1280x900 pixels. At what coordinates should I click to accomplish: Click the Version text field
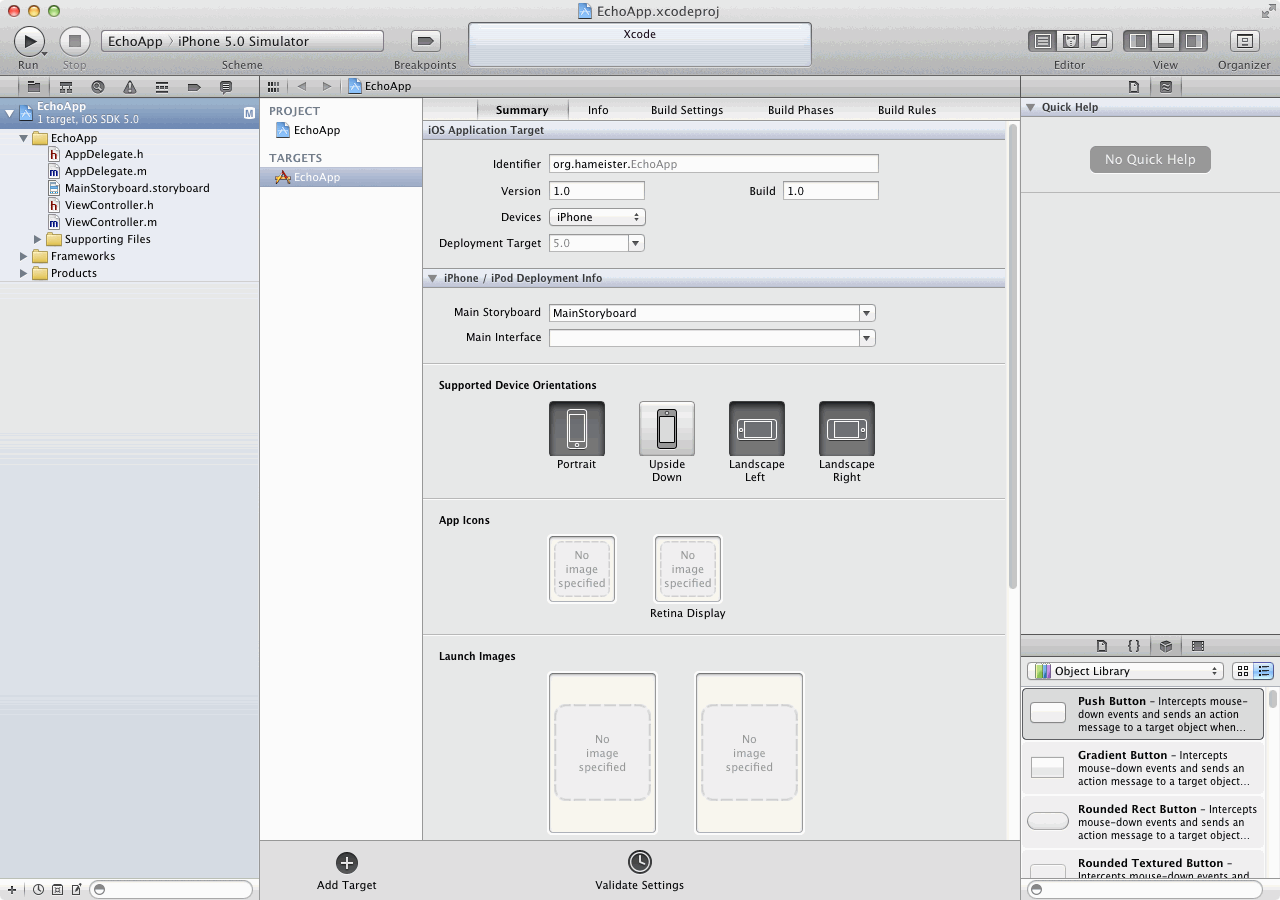point(597,191)
